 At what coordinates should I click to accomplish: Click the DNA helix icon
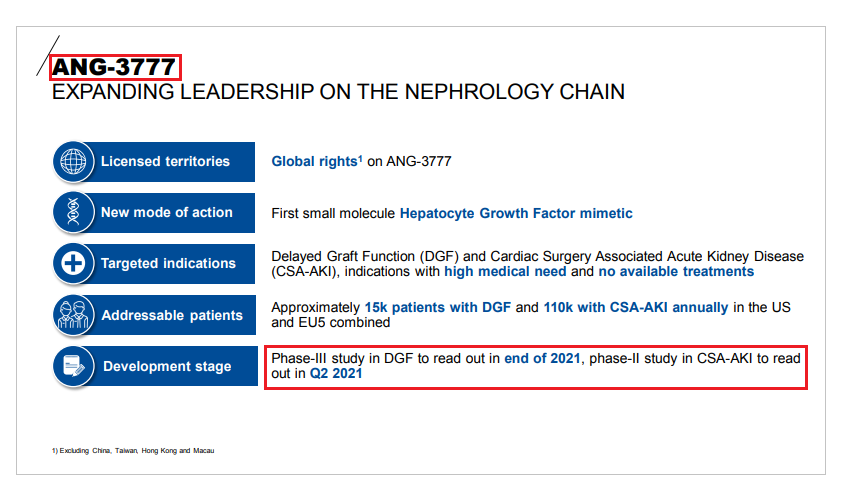(74, 212)
